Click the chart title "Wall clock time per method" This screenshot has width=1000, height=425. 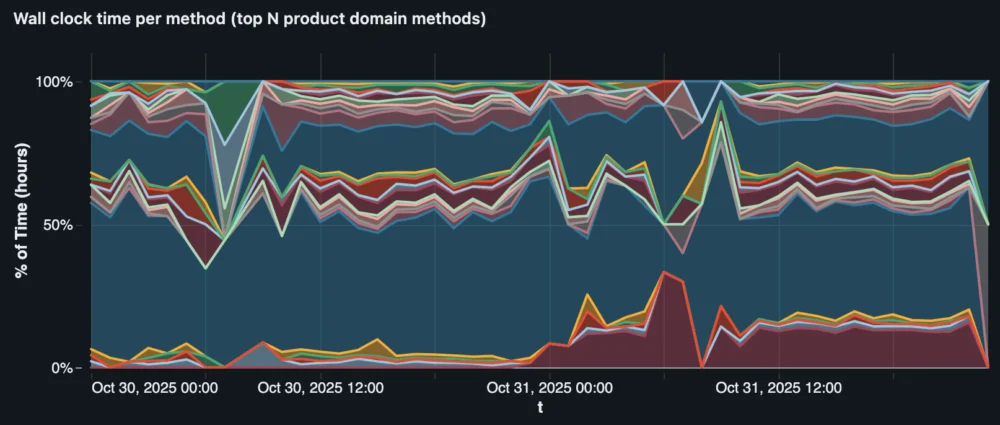point(249,19)
